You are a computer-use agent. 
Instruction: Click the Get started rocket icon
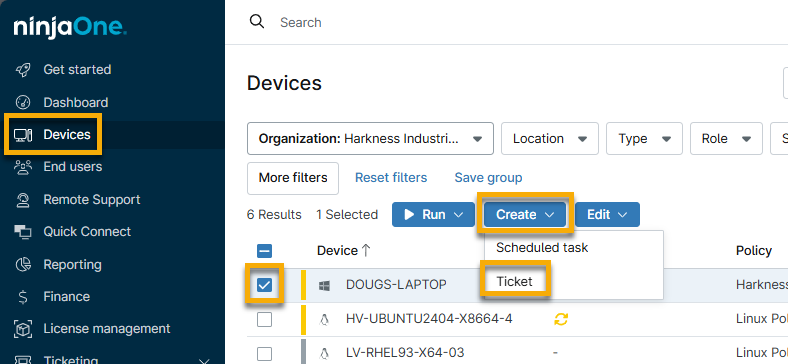pyautogui.click(x=23, y=70)
